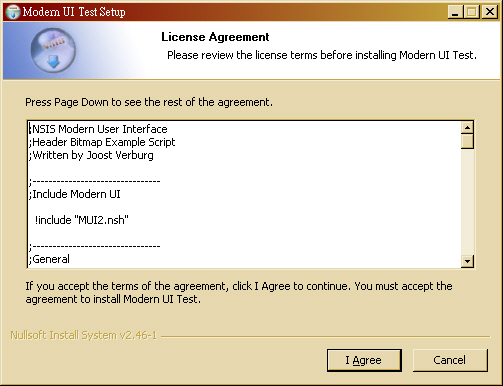Viewport: 503px width, 386px height.
Task: Accept the license with I Agree
Action: [364, 360]
